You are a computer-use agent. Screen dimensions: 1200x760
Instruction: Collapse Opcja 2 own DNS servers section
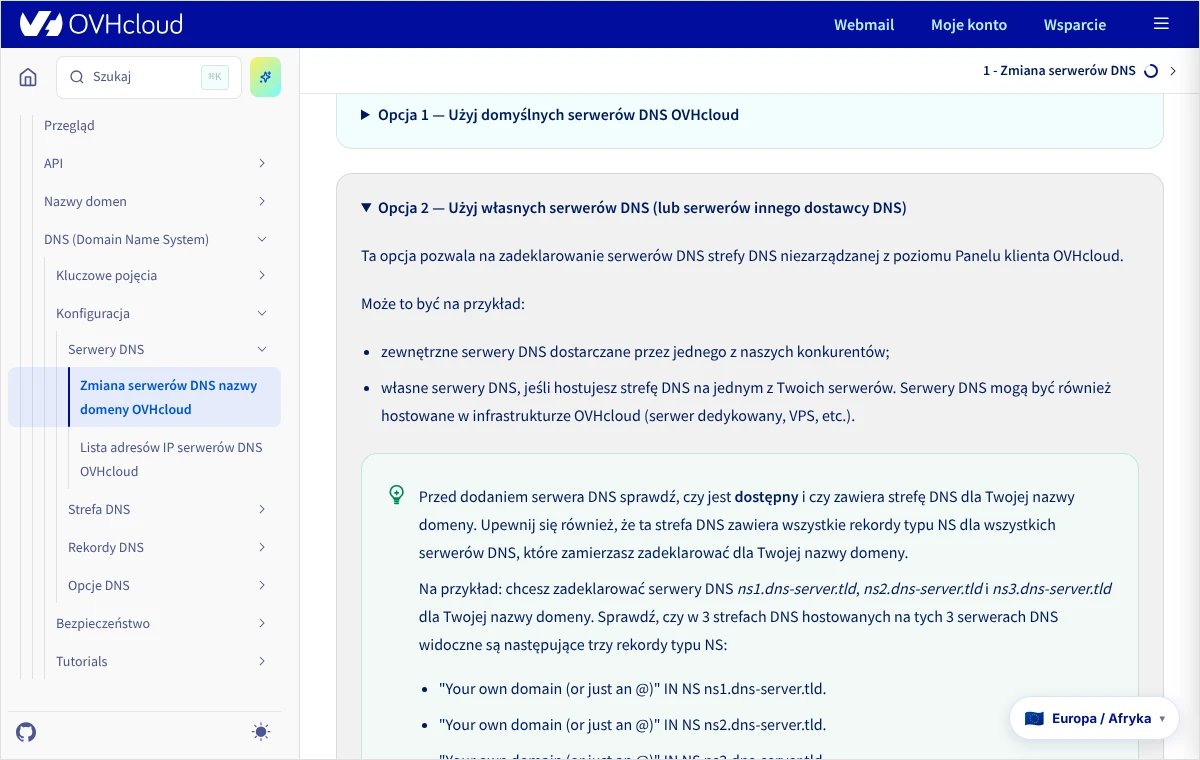coord(634,208)
